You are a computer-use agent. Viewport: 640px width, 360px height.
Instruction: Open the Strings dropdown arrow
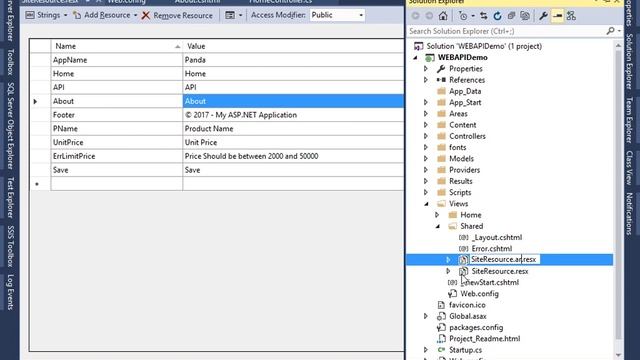coord(65,16)
